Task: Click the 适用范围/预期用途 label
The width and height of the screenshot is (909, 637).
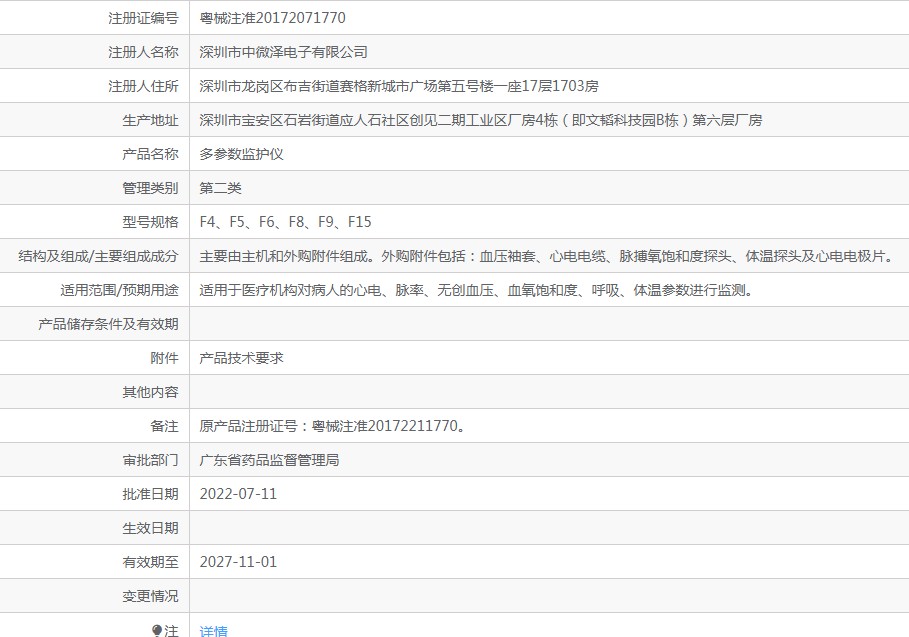Action: (x=119, y=290)
